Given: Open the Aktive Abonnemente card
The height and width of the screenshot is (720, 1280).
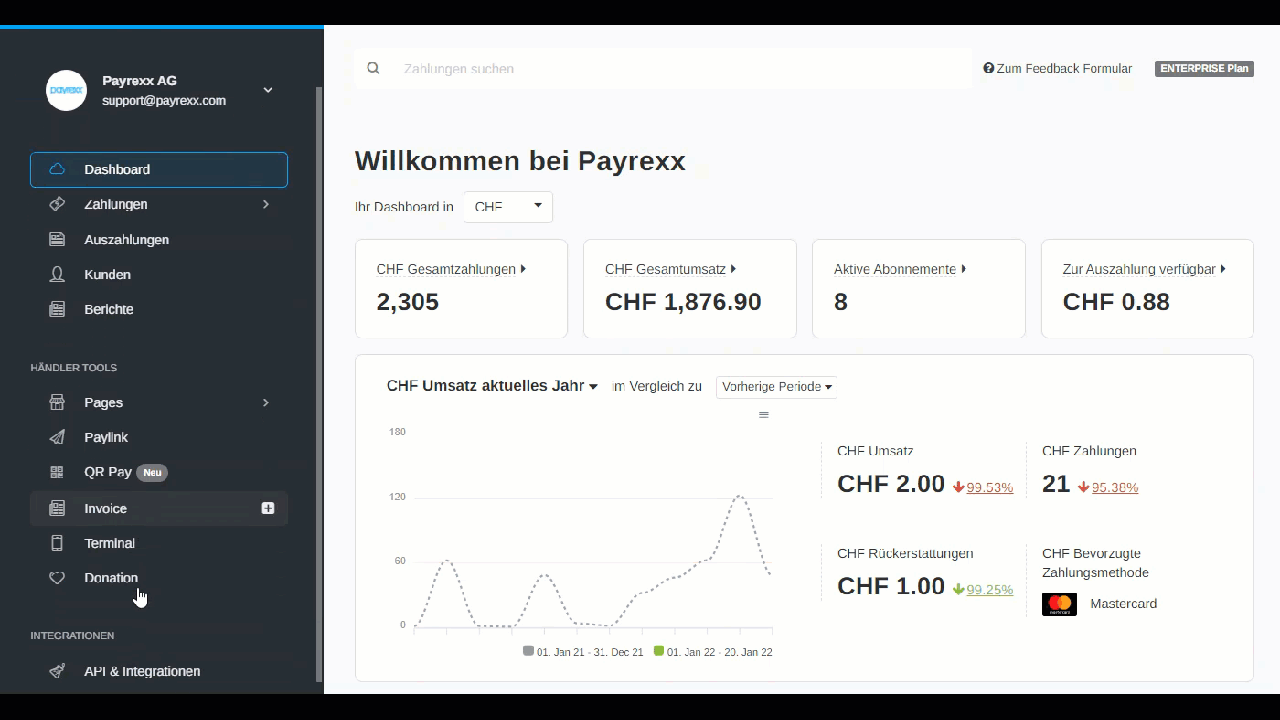Looking at the screenshot, I should click(x=919, y=289).
